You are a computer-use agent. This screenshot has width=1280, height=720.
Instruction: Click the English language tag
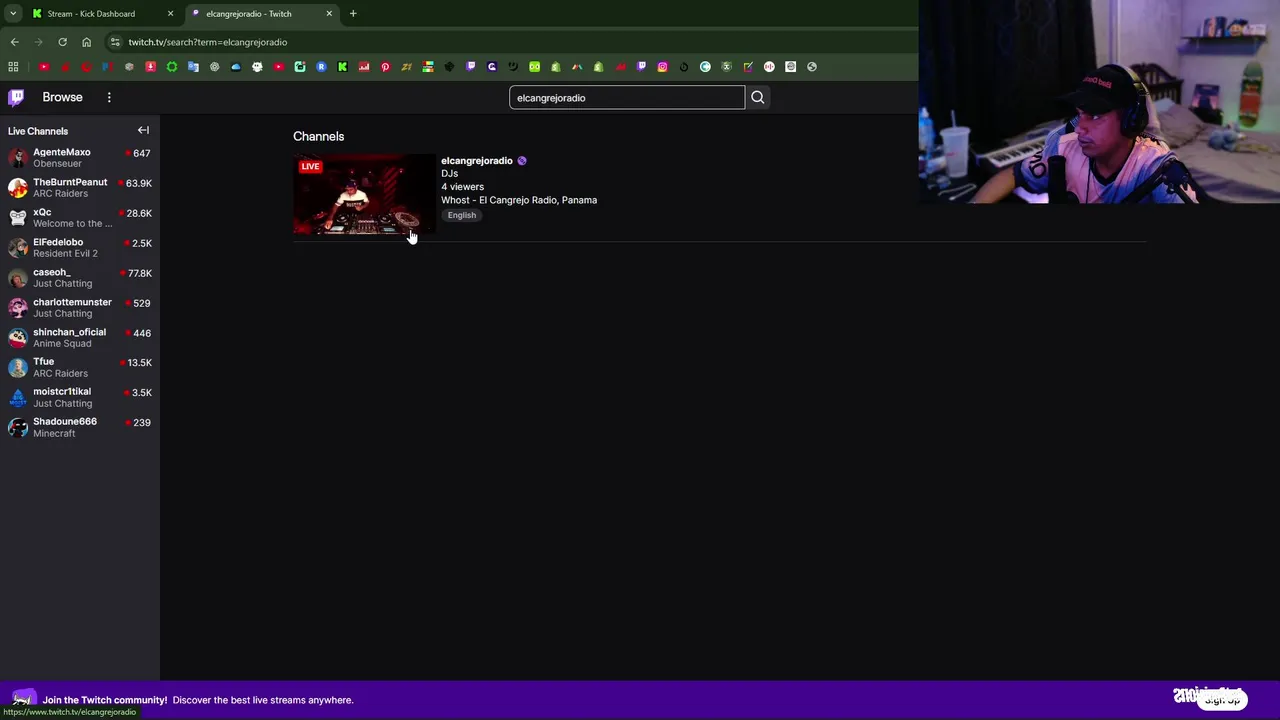(462, 215)
